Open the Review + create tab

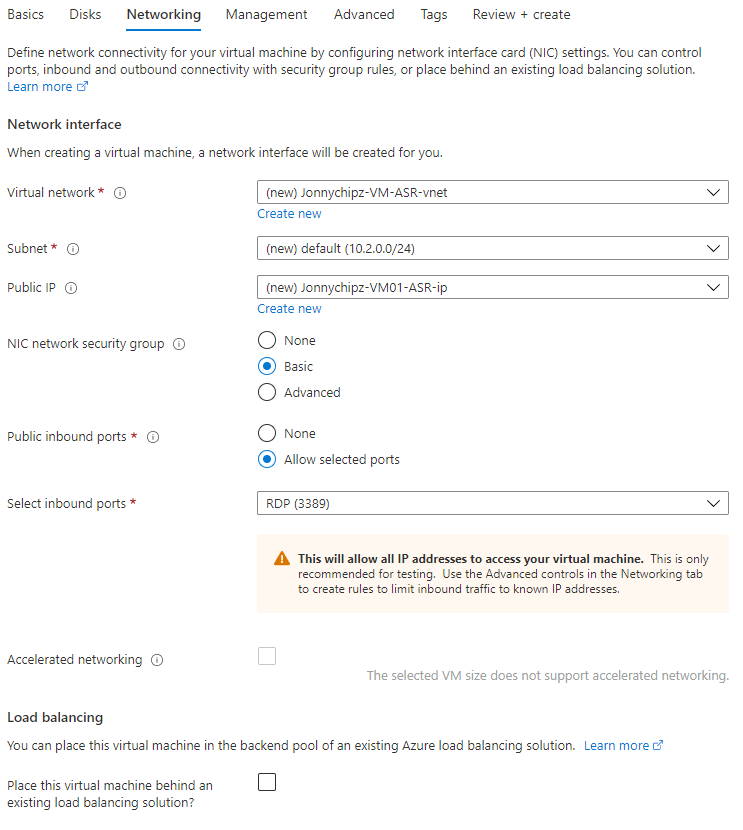click(x=521, y=15)
